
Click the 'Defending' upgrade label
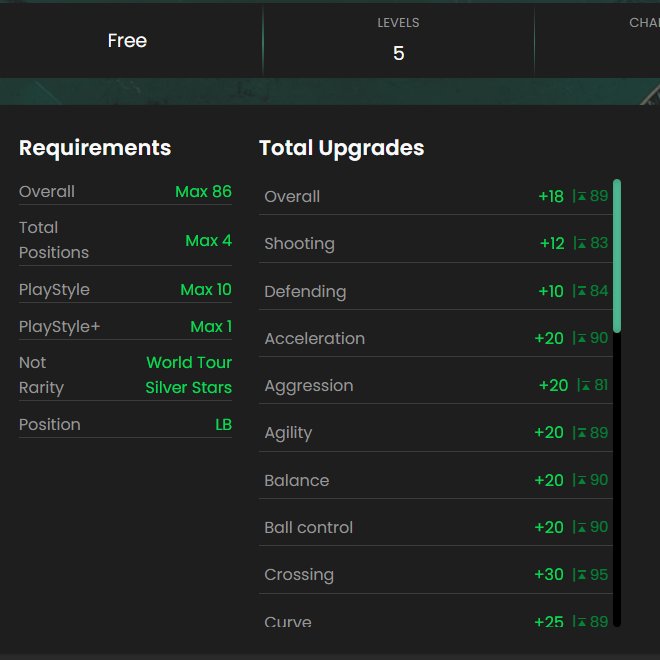(x=305, y=292)
